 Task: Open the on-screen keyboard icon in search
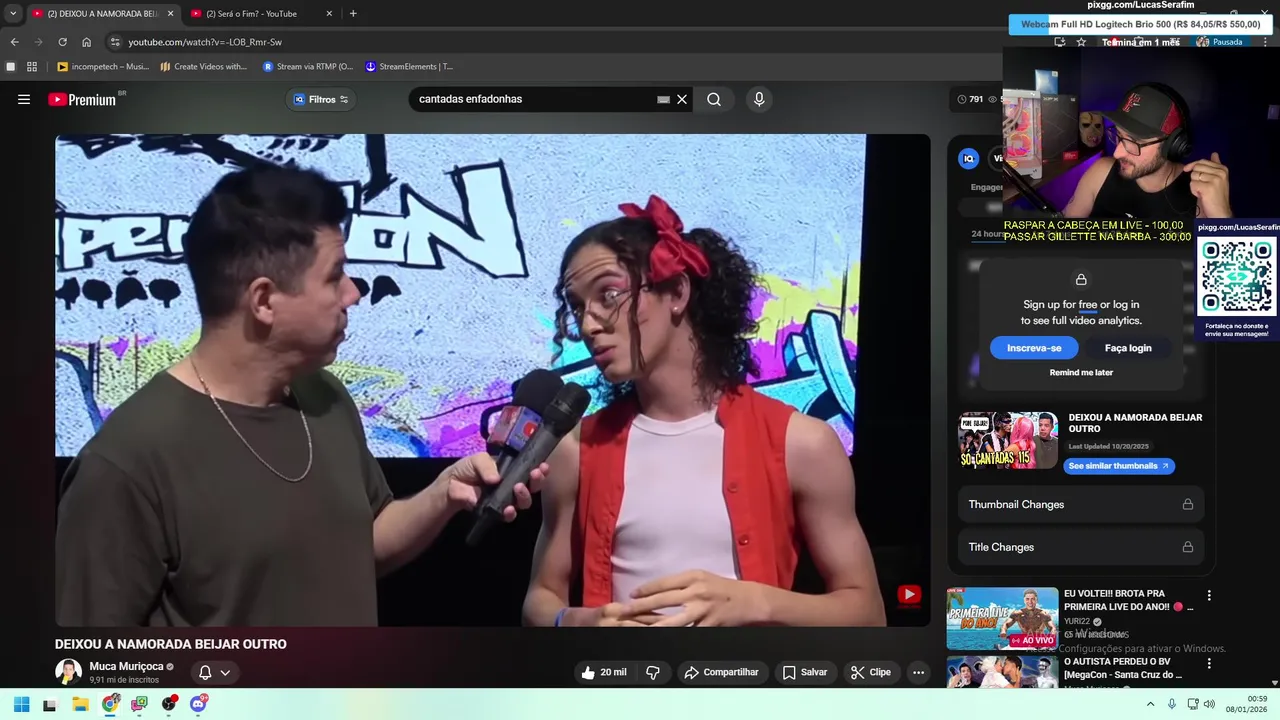click(663, 99)
